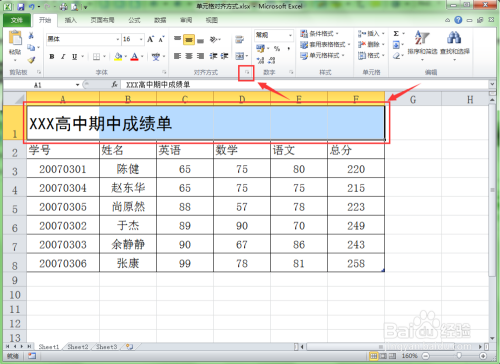Open 条件格式 conditional formatting
500x364 pixels.
pos(319,34)
